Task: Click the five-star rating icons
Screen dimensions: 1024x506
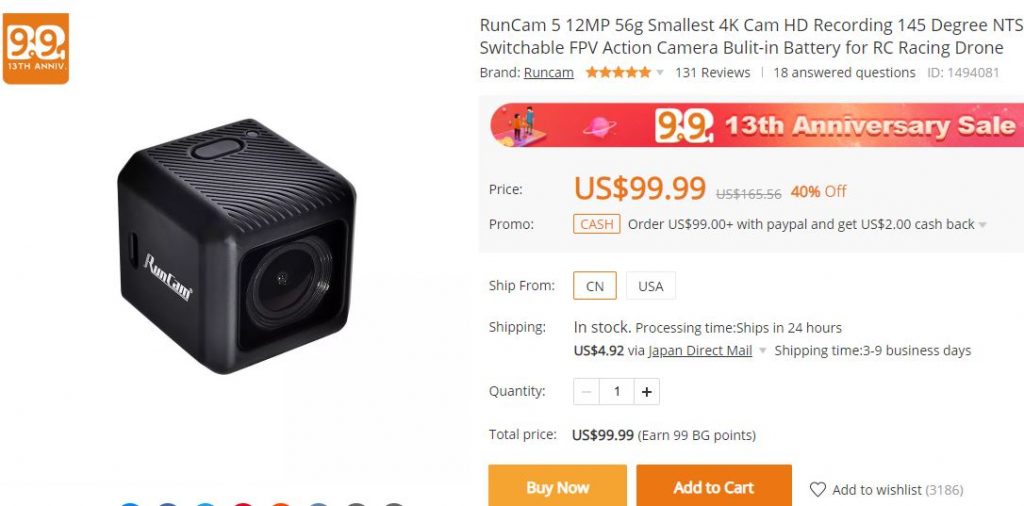Action: point(618,72)
